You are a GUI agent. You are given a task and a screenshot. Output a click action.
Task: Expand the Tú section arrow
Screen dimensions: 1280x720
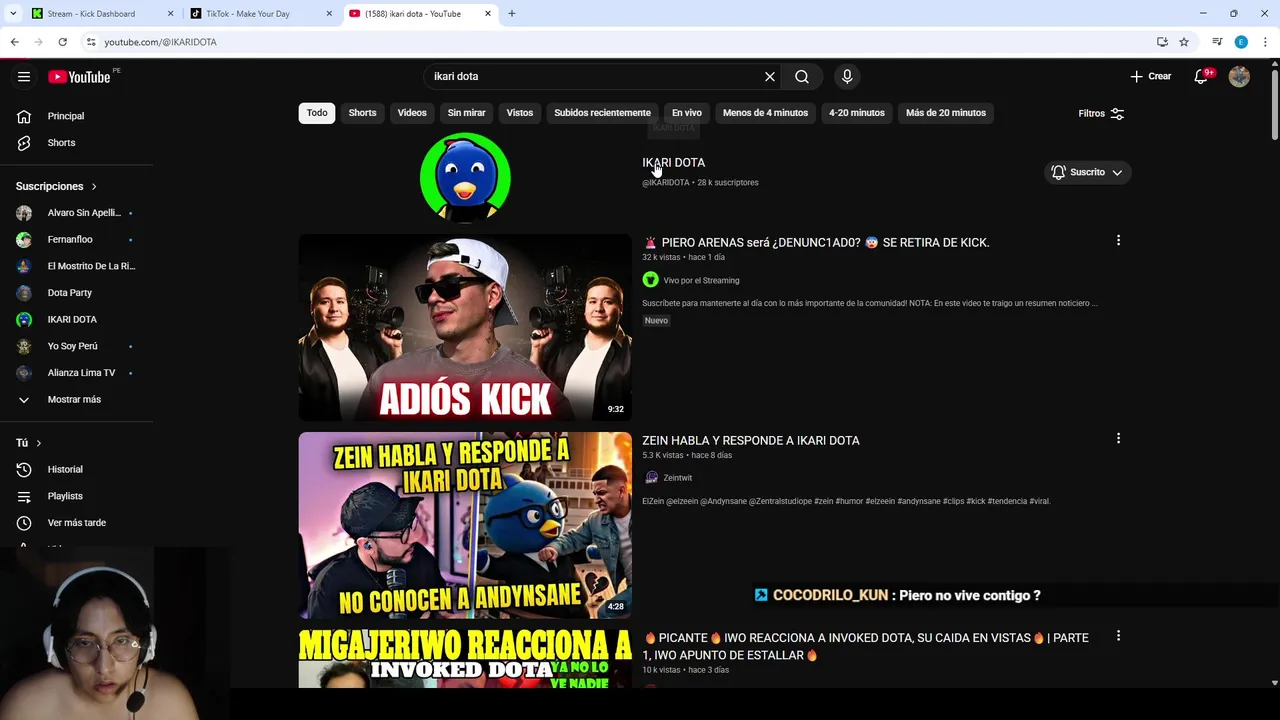[39, 443]
